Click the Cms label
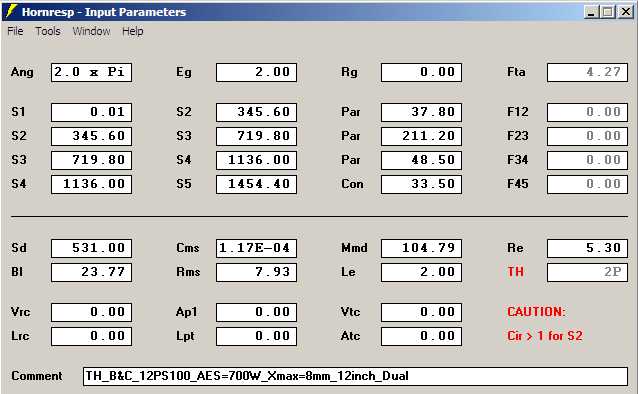The image size is (638, 394). 188,248
